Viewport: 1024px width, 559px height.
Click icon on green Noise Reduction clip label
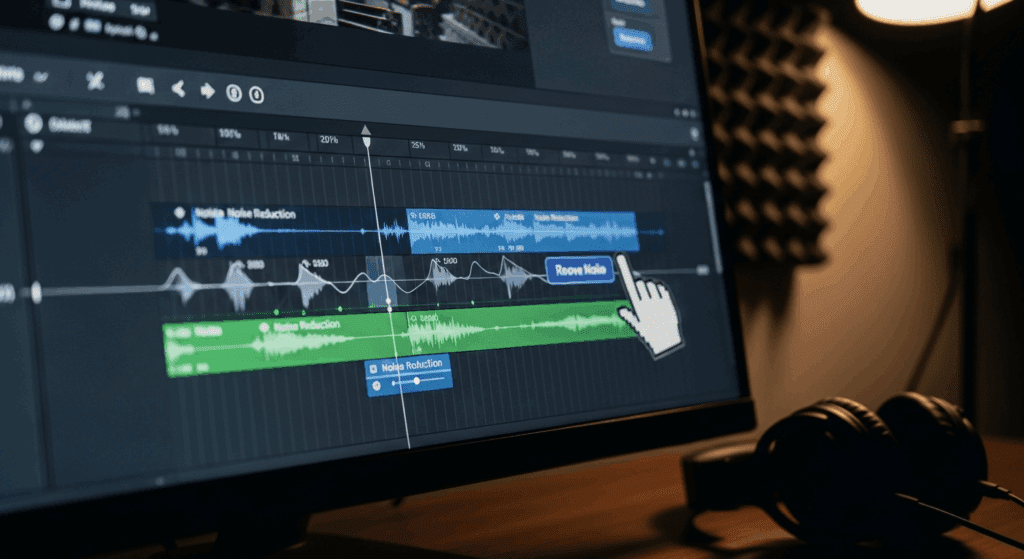(262, 326)
